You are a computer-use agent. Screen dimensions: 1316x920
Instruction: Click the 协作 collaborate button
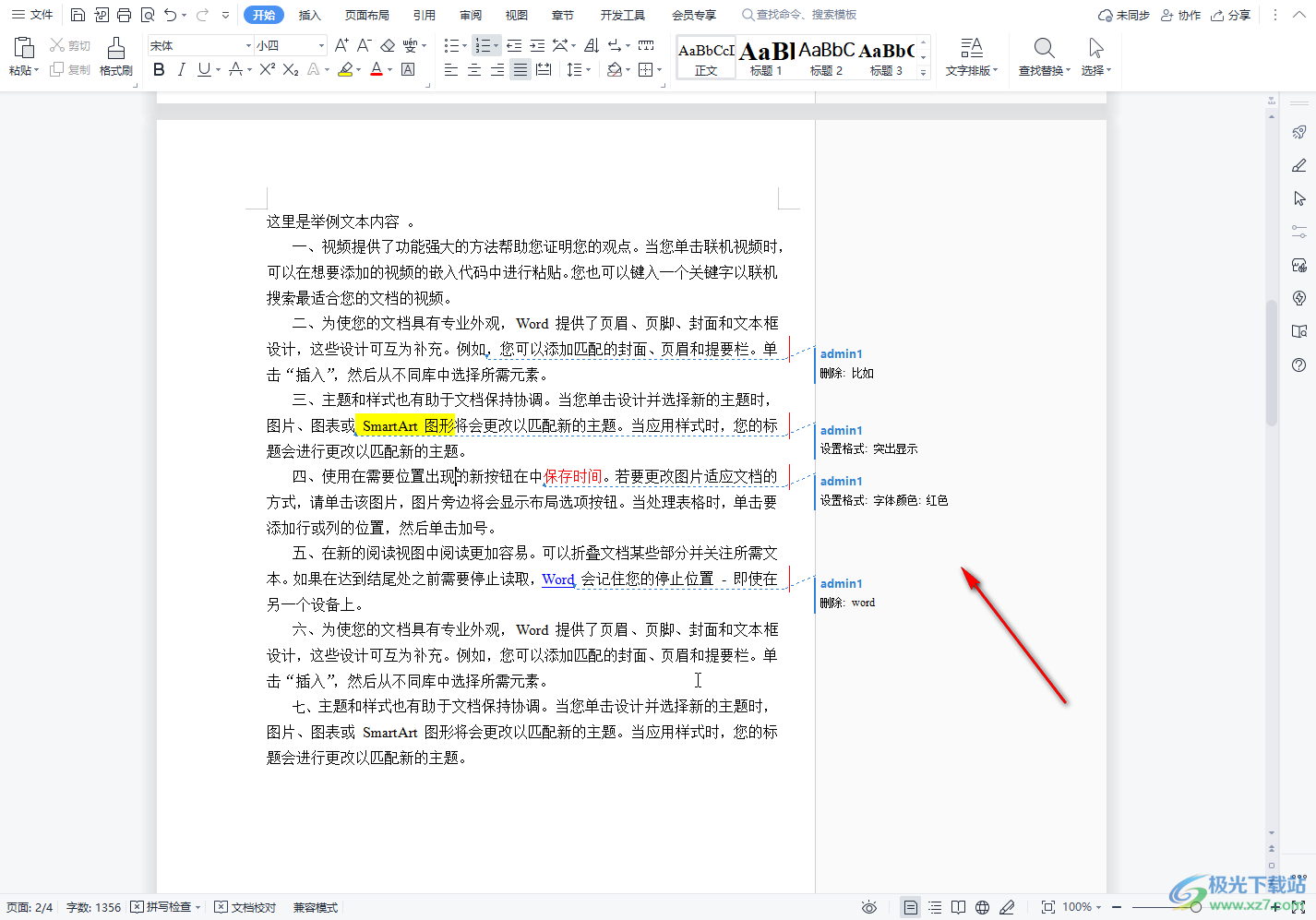click(x=1180, y=15)
